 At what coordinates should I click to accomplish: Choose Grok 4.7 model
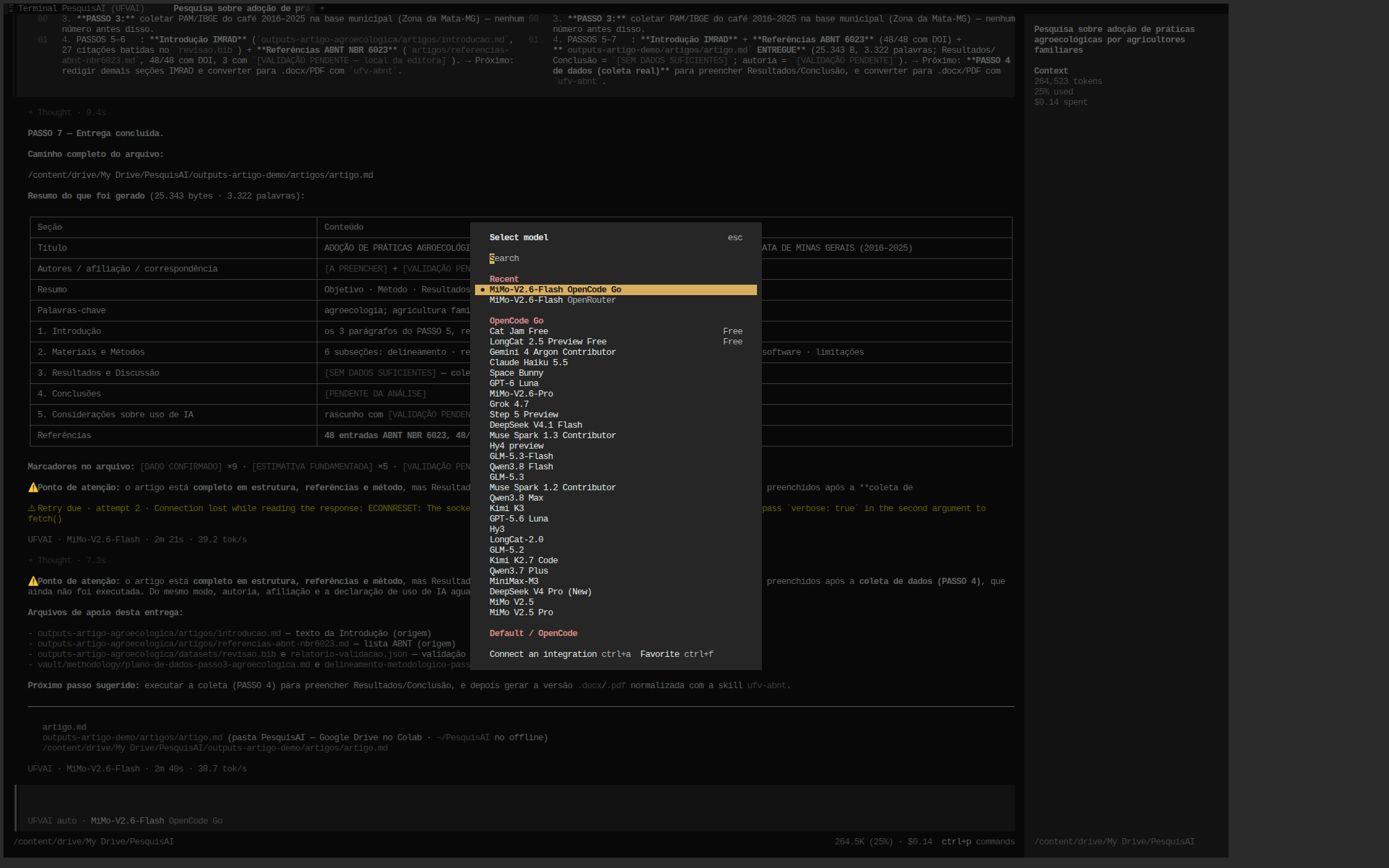tap(615, 404)
